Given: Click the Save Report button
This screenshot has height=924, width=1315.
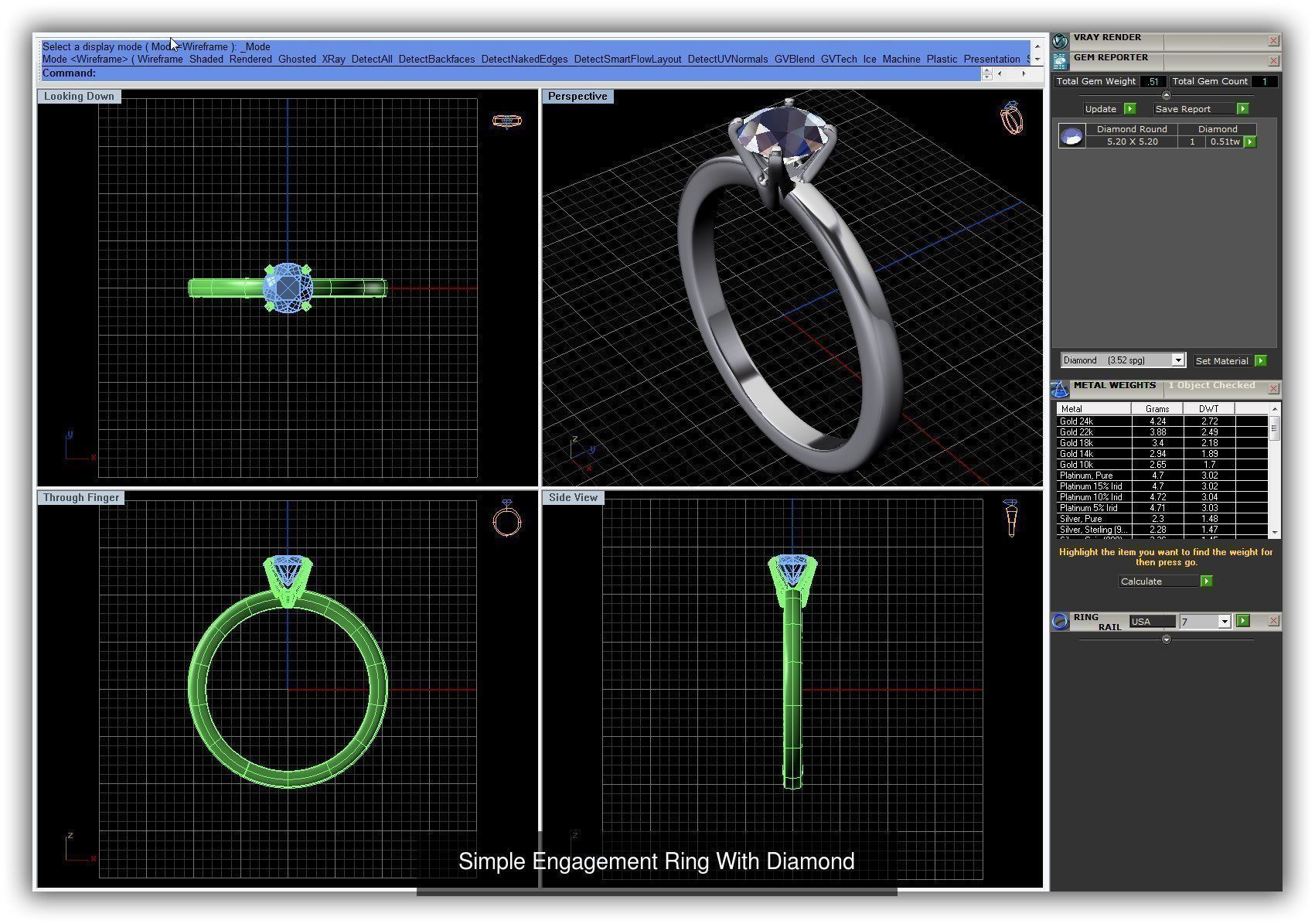Looking at the screenshot, I should (x=1194, y=109).
